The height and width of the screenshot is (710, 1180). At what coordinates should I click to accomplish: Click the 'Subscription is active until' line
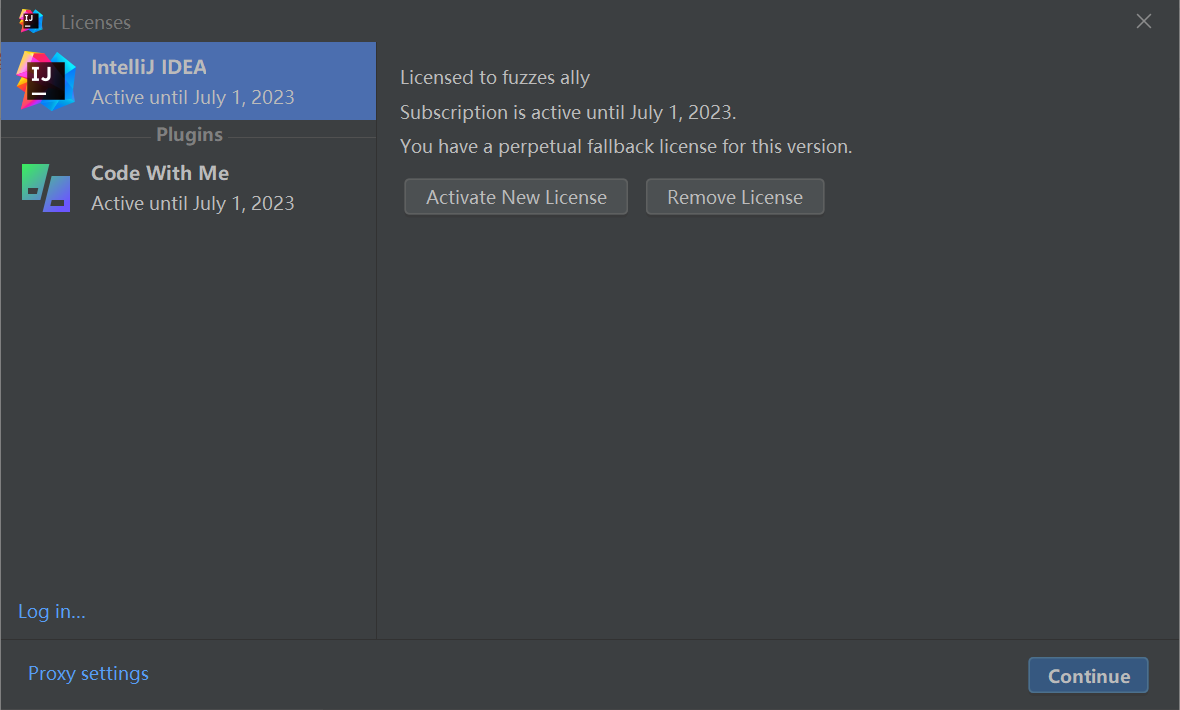568,112
